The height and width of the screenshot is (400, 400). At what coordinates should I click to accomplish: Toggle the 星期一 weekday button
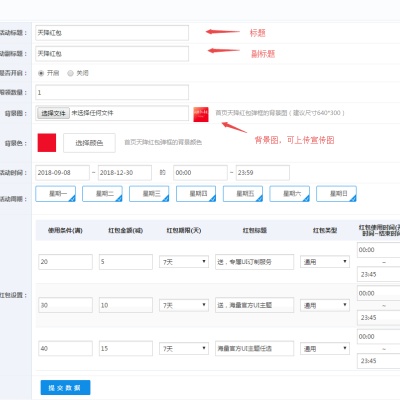[x=56, y=194]
